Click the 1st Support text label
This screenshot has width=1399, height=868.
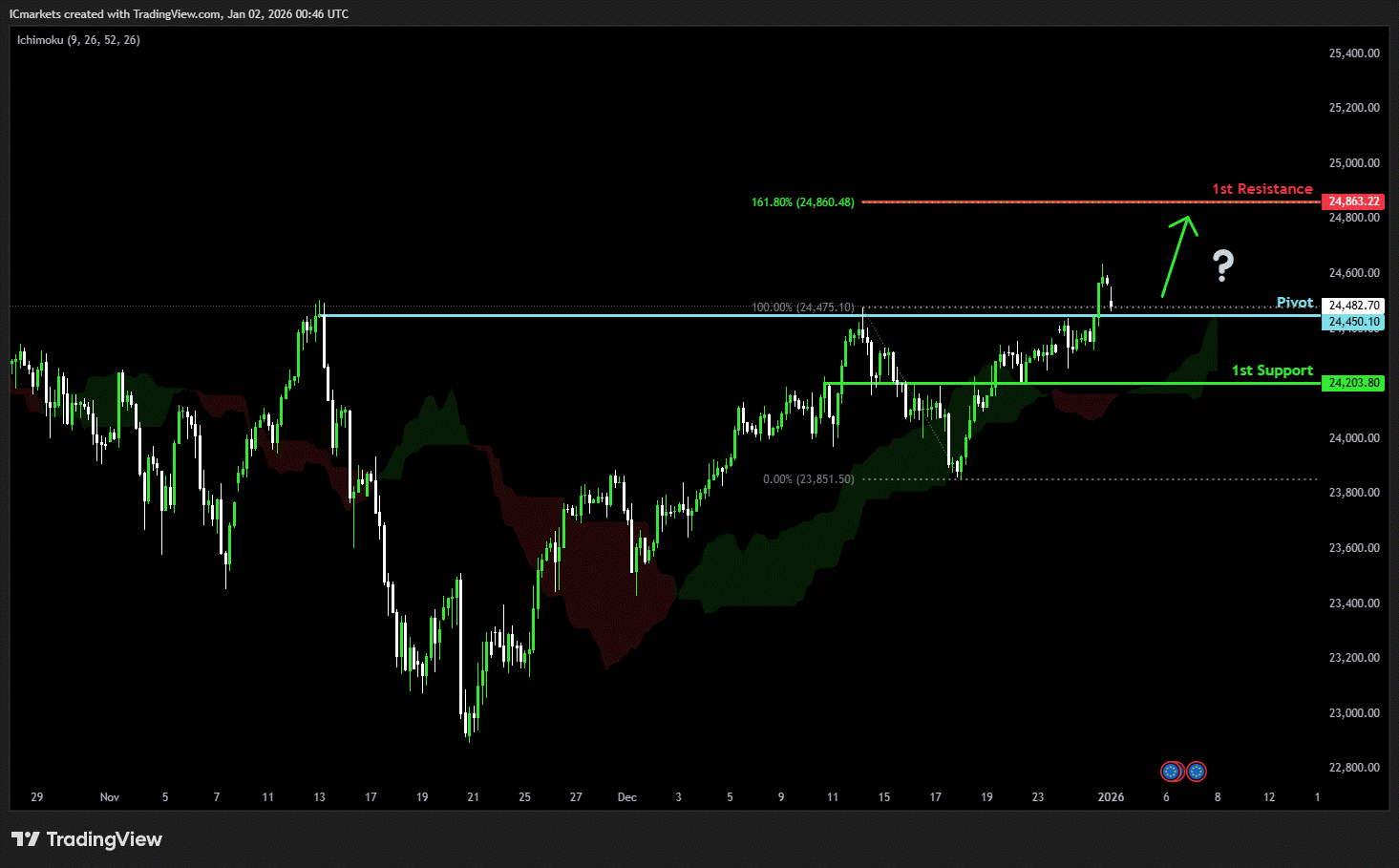coord(1271,370)
